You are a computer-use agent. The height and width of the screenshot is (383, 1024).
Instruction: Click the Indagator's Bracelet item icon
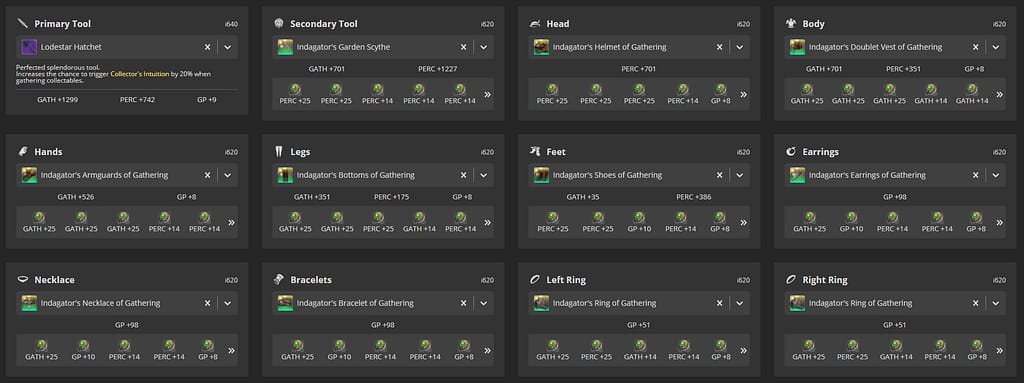tap(285, 303)
